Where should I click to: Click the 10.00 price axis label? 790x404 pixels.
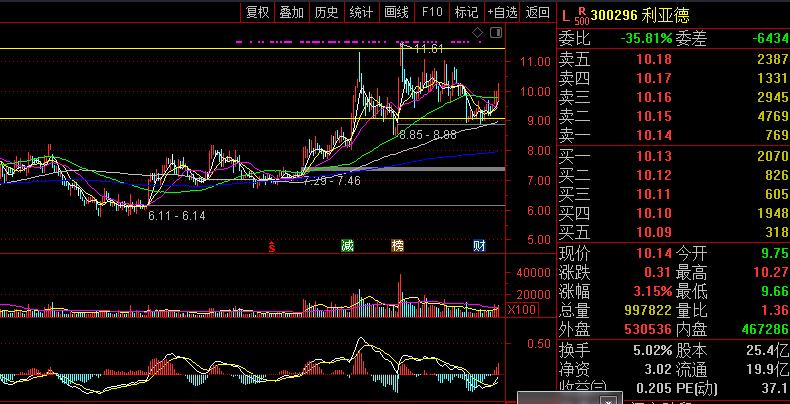tap(535, 91)
